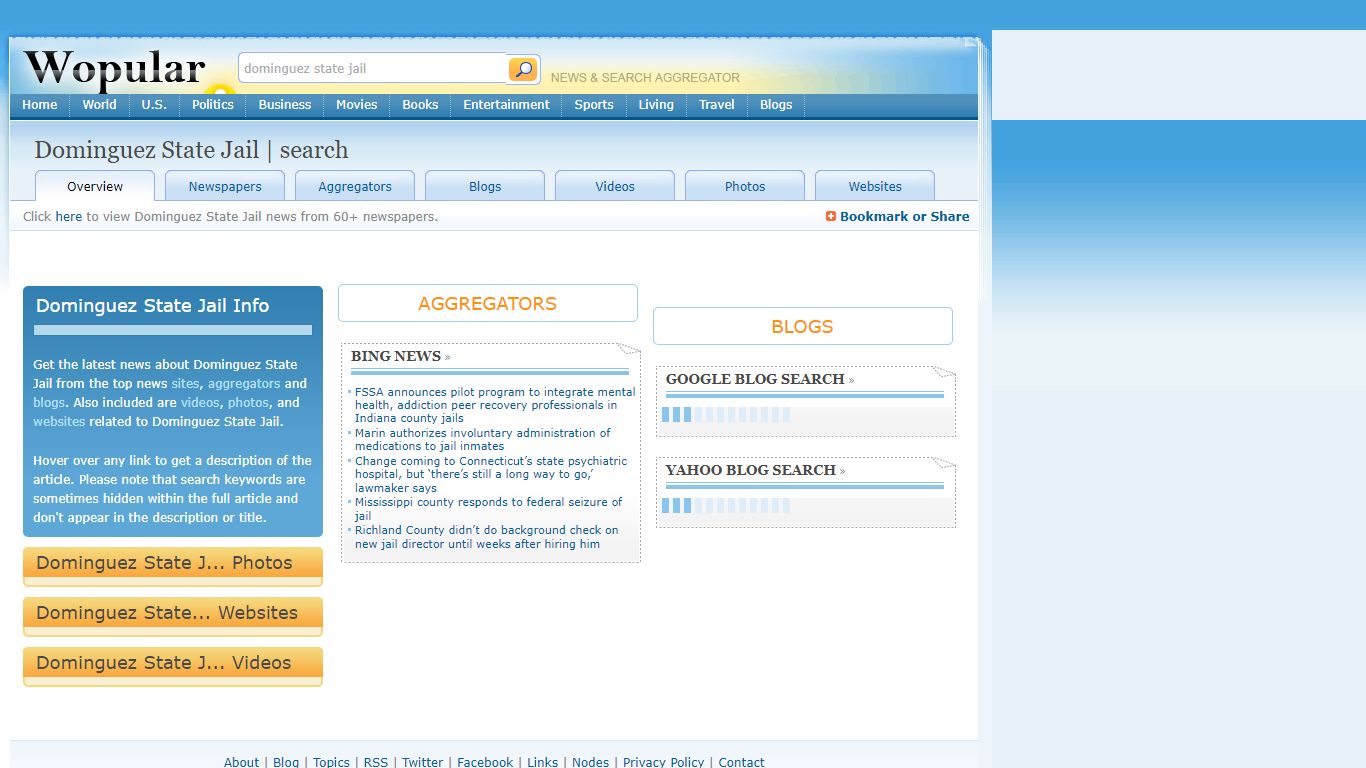
Task: Open the 'photos' link in info box
Action: pyautogui.click(x=248, y=403)
